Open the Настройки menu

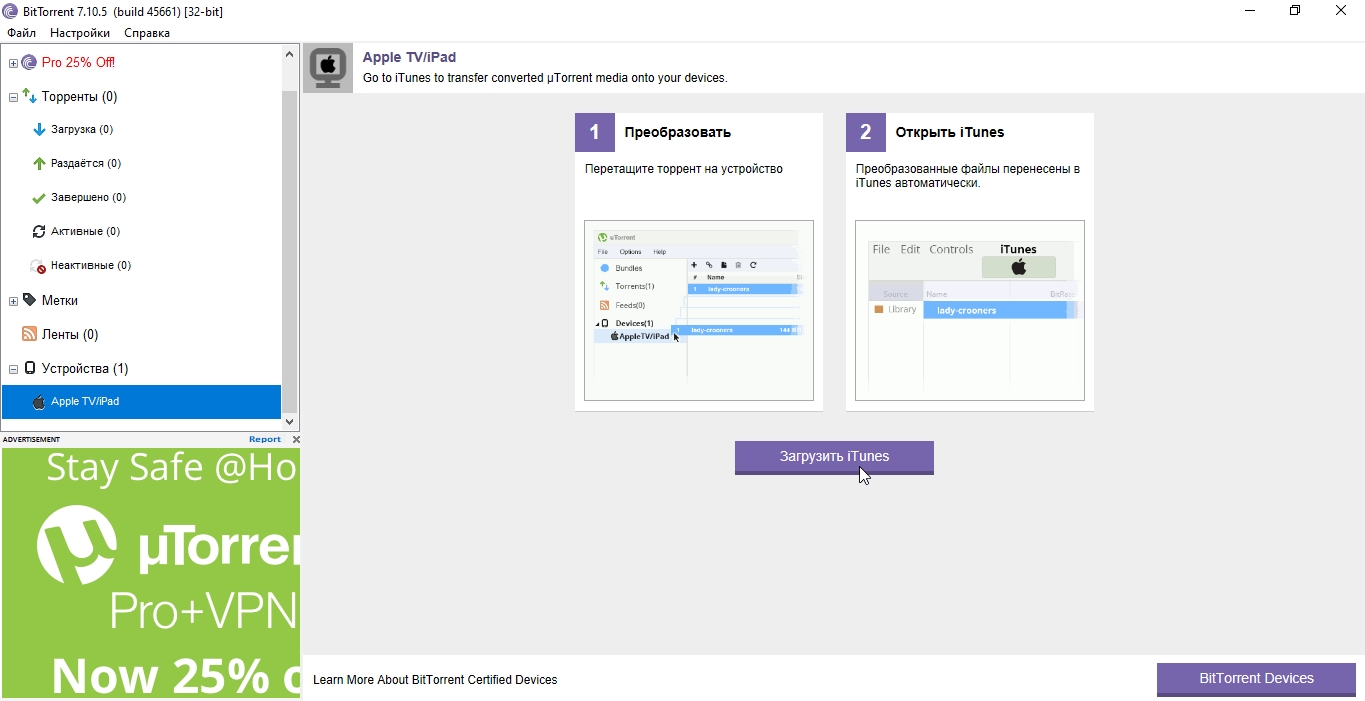[80, 33]
